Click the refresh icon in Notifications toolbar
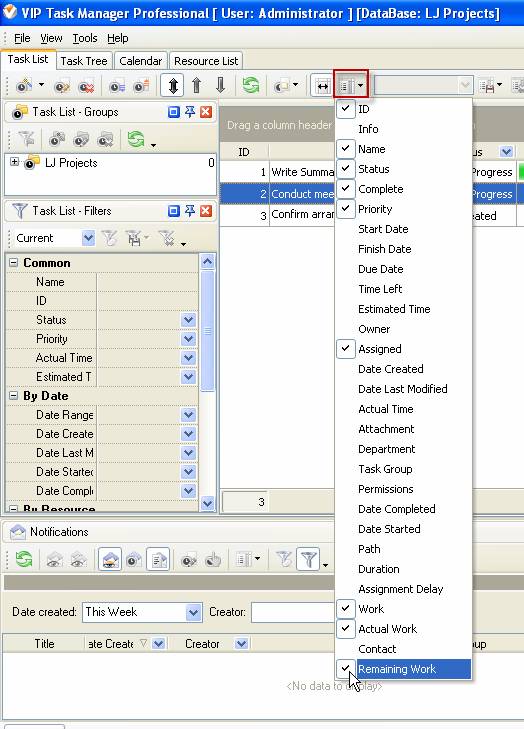 pyautogui.click(x=24, y=558)
